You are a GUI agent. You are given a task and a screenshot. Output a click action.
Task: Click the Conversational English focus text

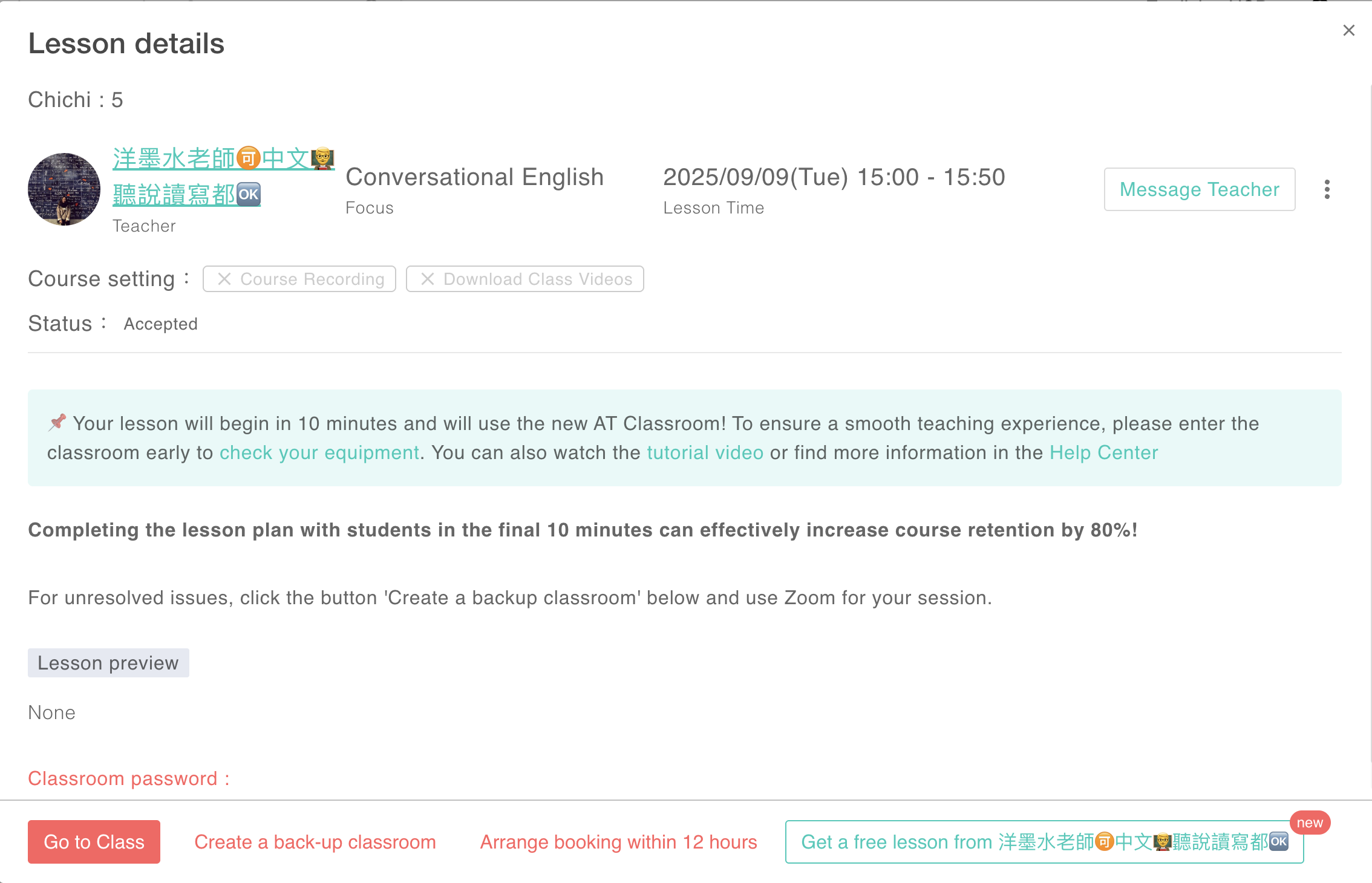[474, 177]
